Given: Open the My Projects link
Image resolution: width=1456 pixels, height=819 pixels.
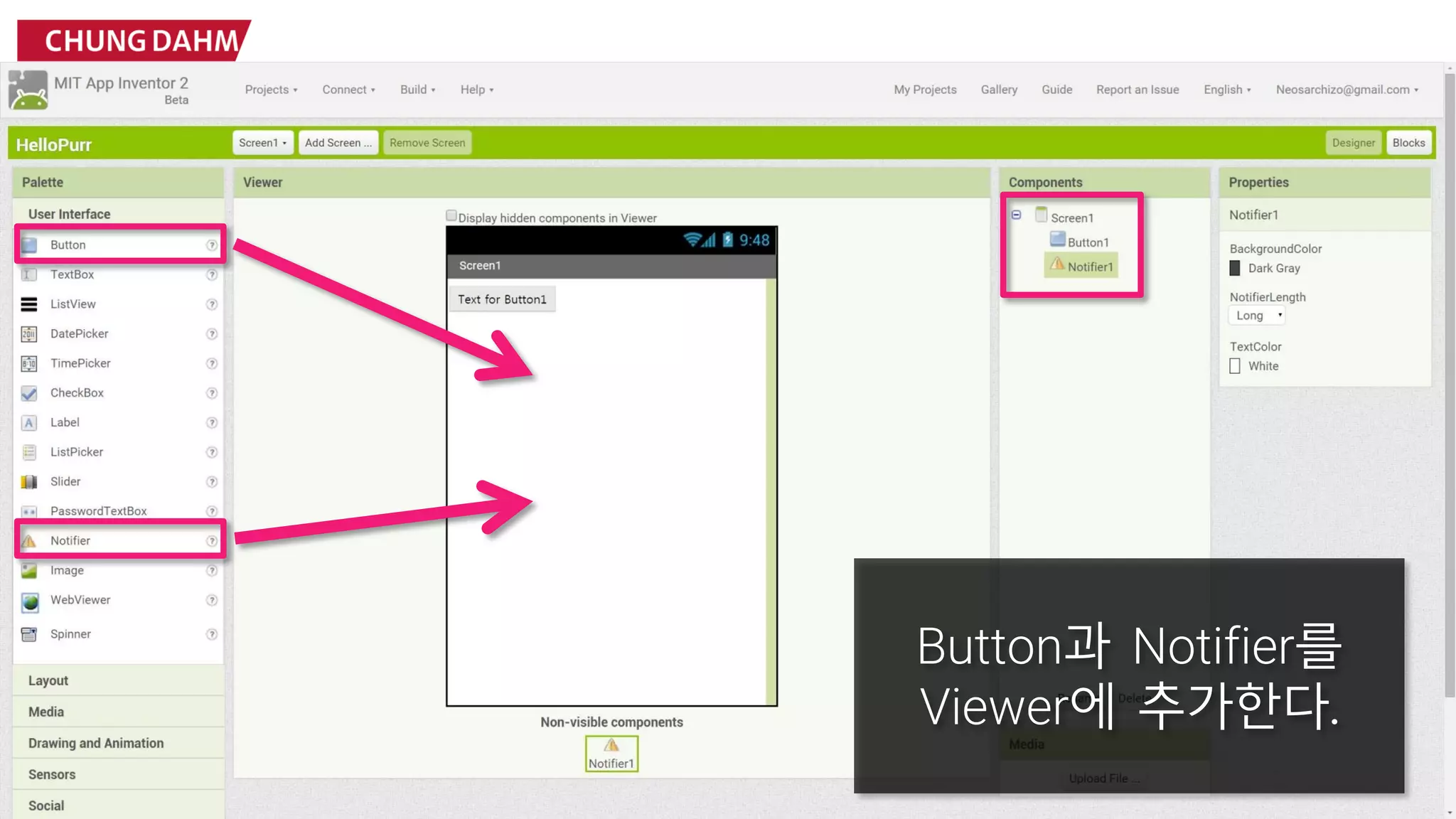Looking at the screenshot, I should point(925,90).
